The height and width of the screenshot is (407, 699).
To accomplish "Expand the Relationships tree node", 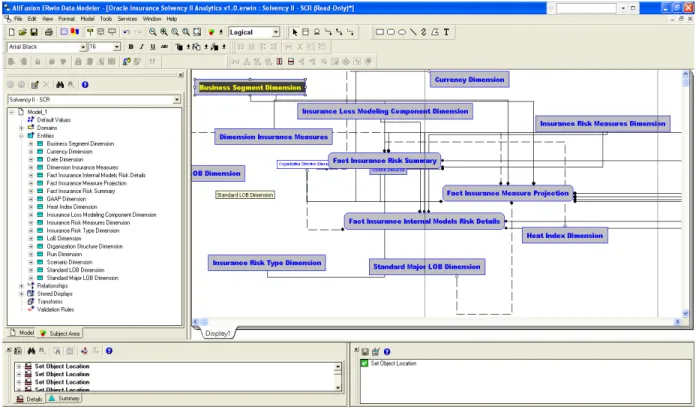I will 21,286.
